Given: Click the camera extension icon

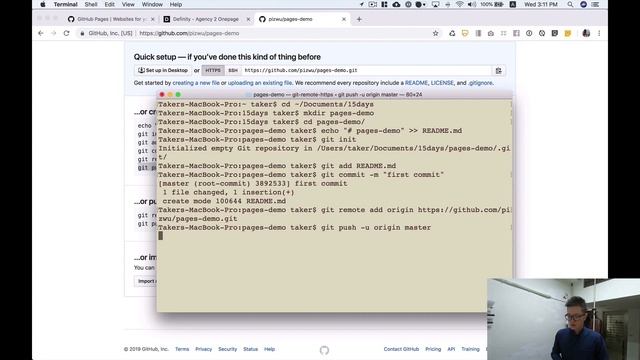Looking at the screenshot, I should 491,33.
